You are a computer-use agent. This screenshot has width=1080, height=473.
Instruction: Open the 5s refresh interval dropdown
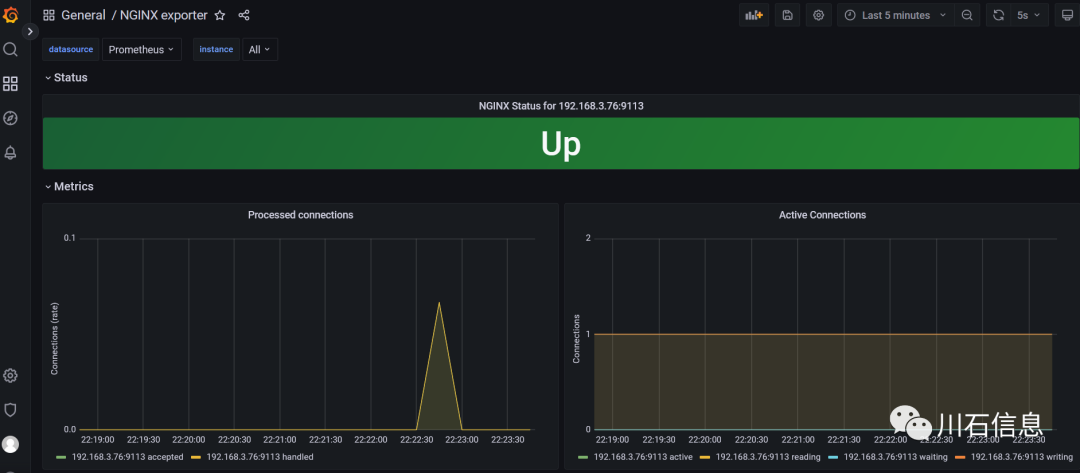tap(1030, 15)
